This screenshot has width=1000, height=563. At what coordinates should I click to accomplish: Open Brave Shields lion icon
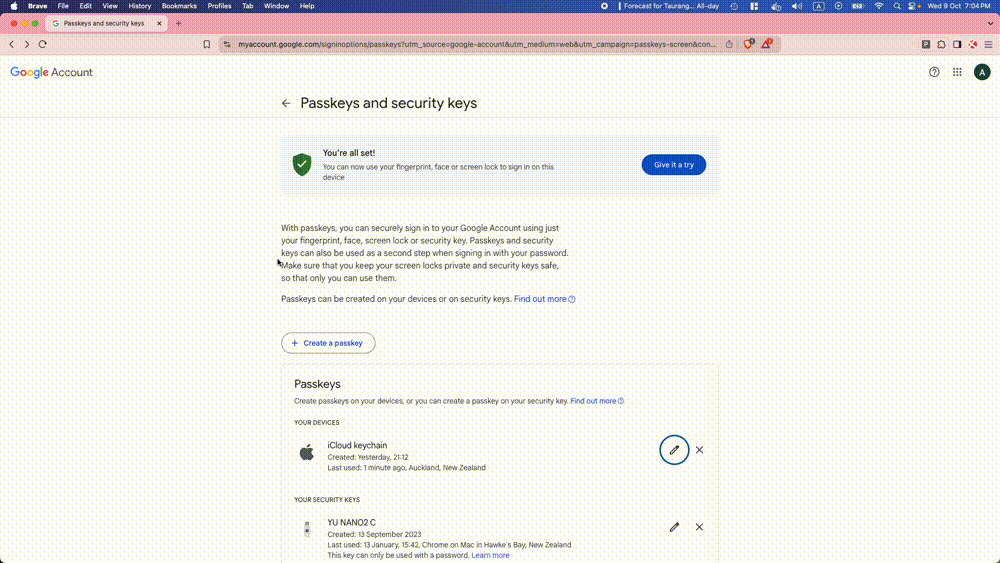click(749, 44)
